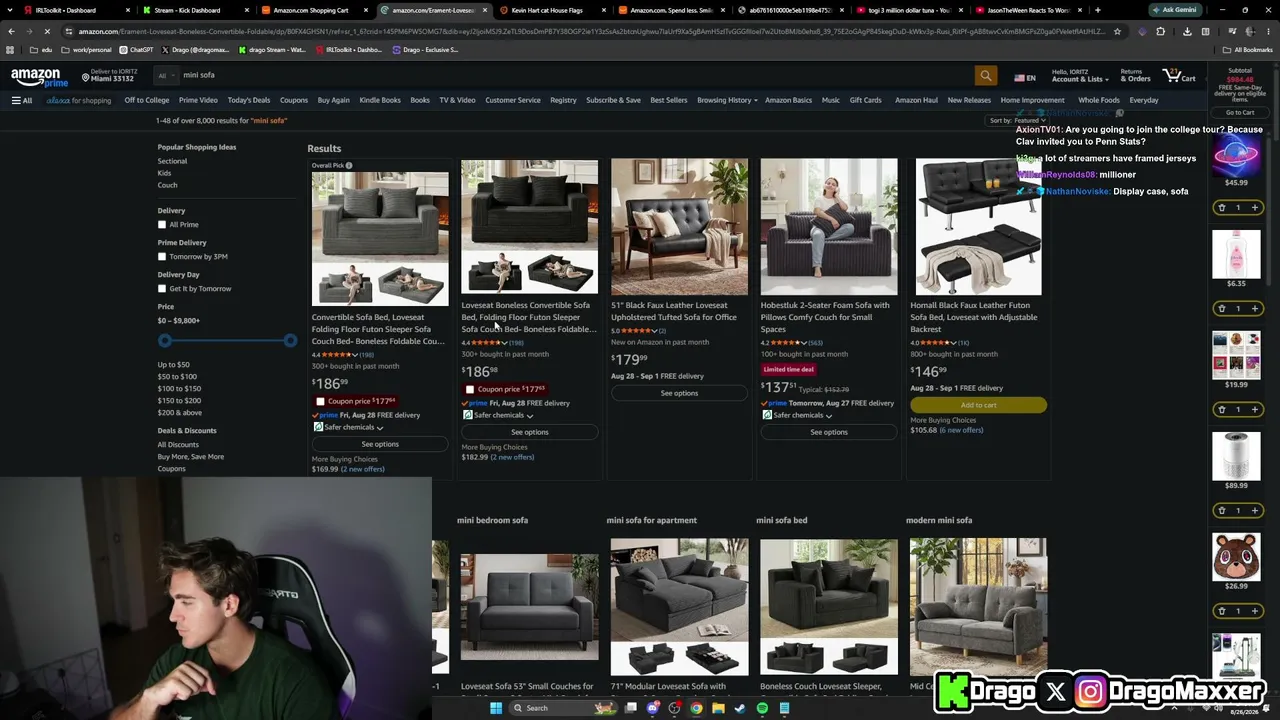Submit search with the magnifier button
The height and width of the screenshot is (720, 1280).
click(985, 76)
